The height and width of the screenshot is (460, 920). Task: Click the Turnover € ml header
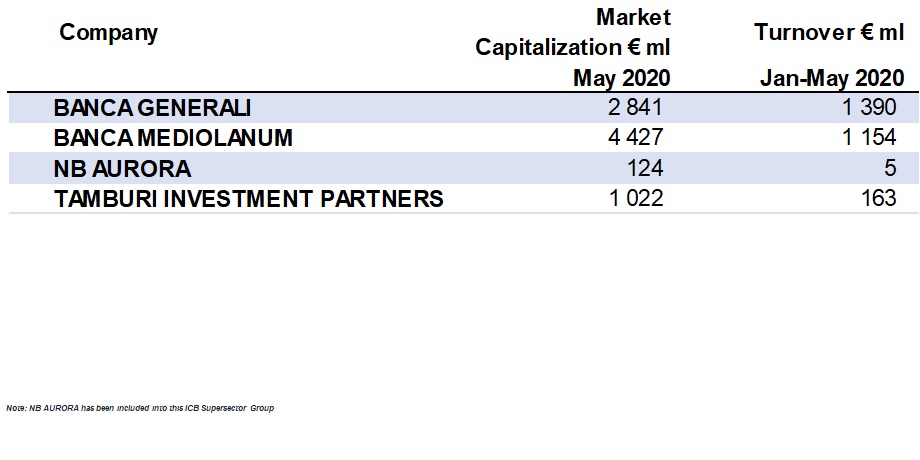[829, 33]
